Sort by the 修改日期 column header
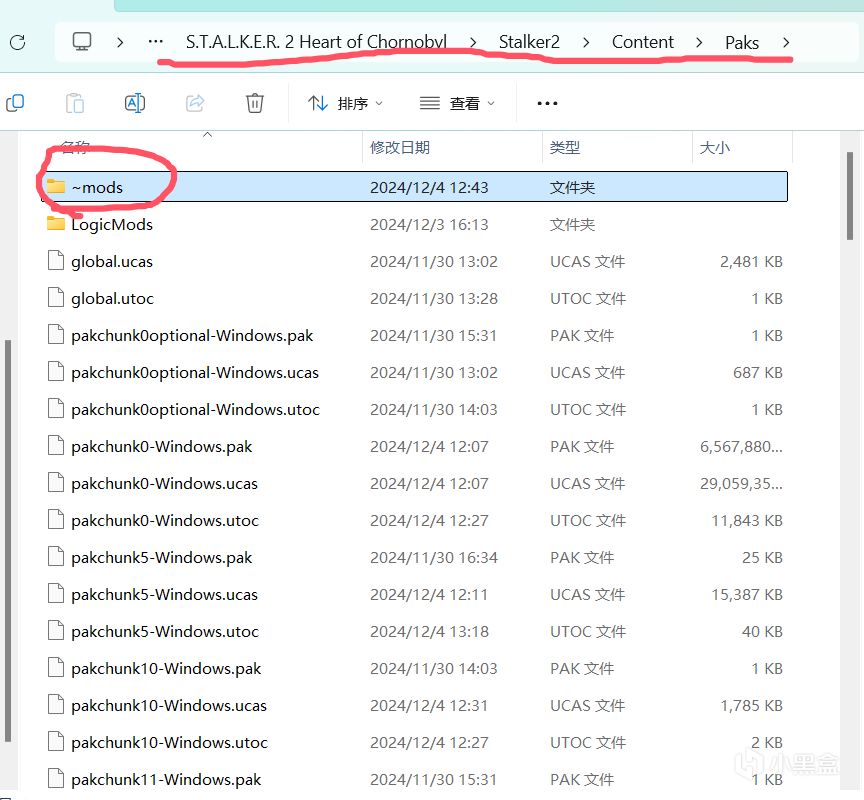Screen dimensions: 864x800 click(x=399, y=148)
